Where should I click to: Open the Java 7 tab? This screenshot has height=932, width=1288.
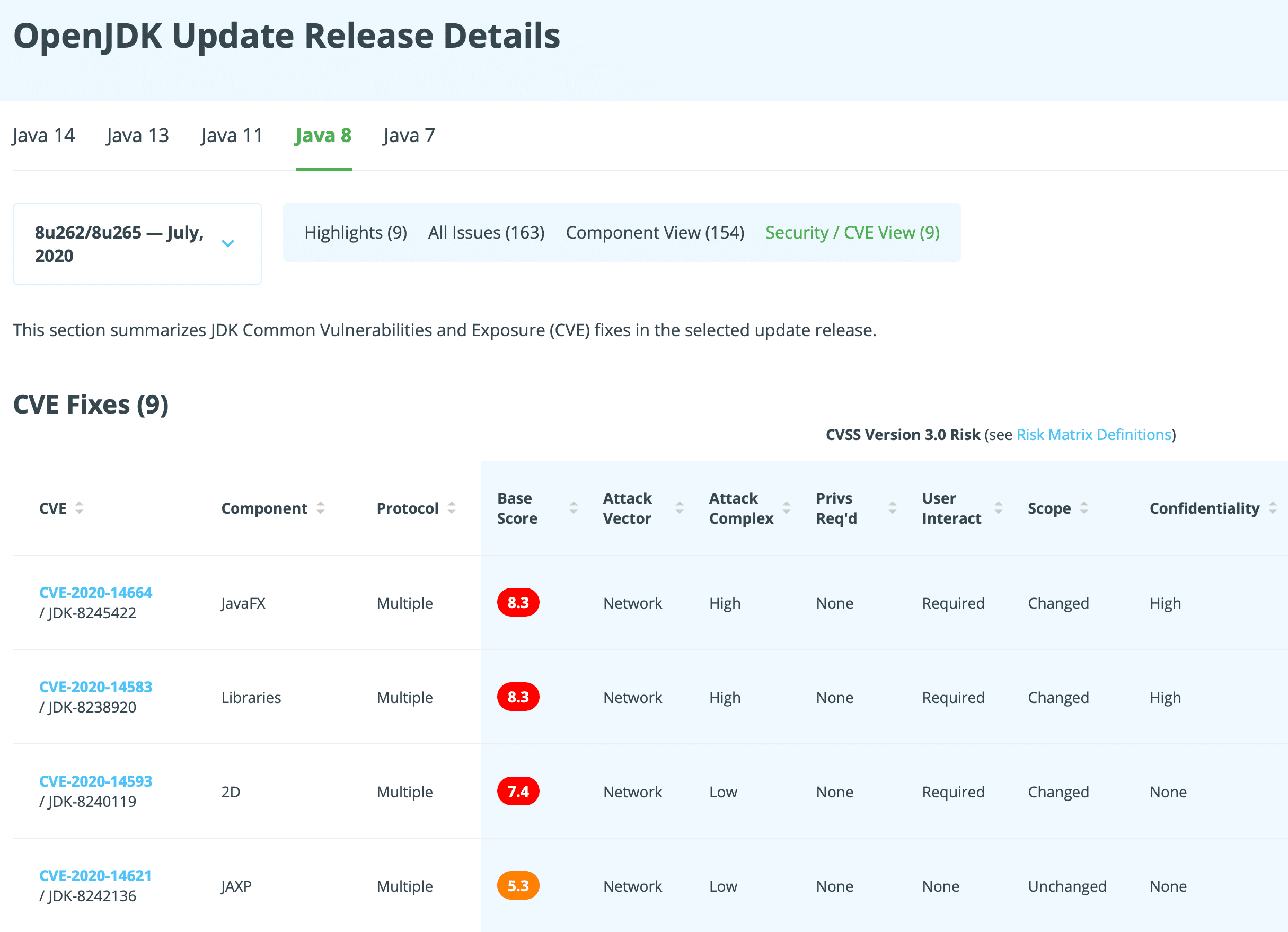coord(409,136)
